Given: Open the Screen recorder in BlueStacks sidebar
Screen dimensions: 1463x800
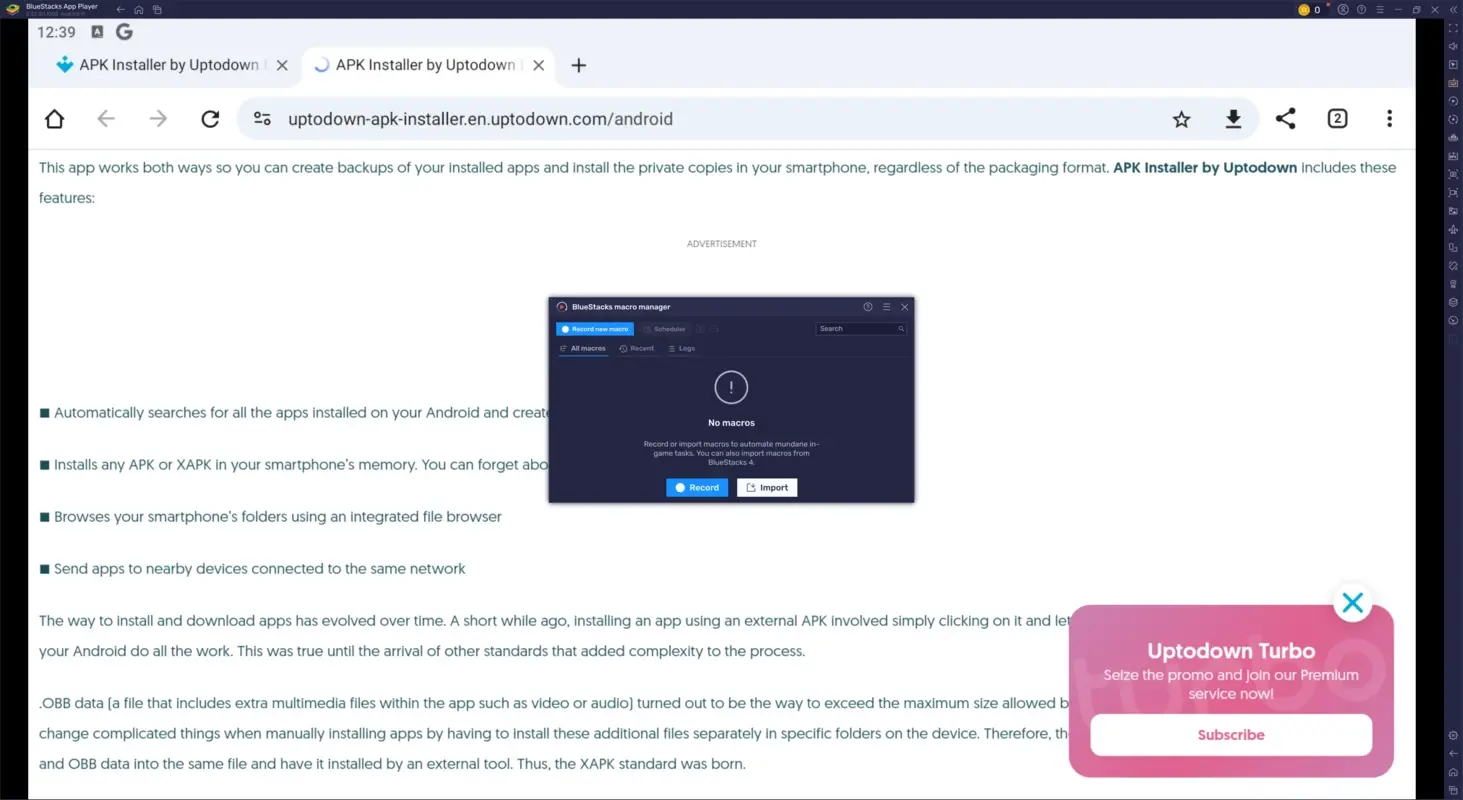Looking at the screenshot, I should pyautogui.click(x=1453, y=191).
